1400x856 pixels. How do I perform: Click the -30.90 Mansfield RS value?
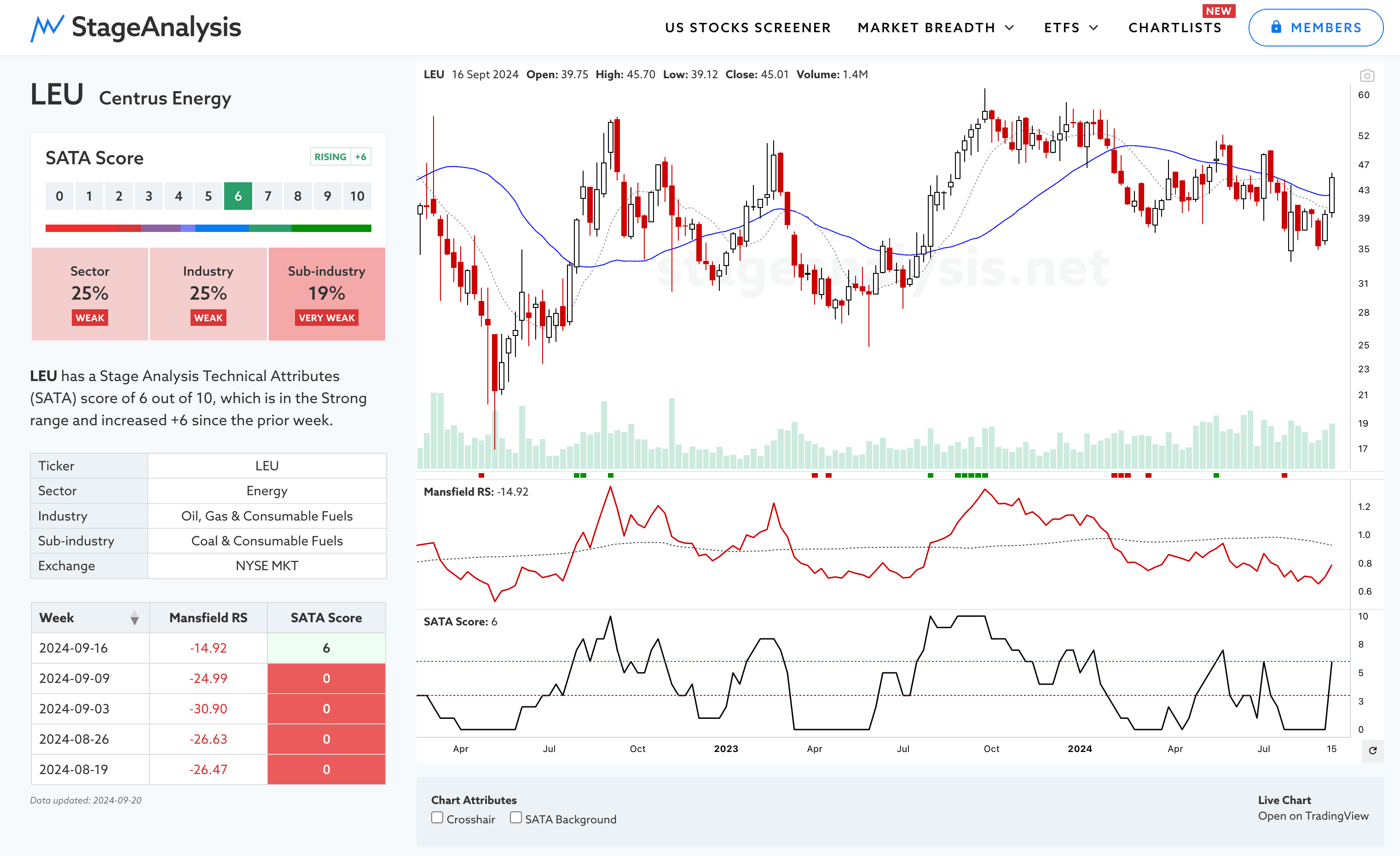[208, 709]
